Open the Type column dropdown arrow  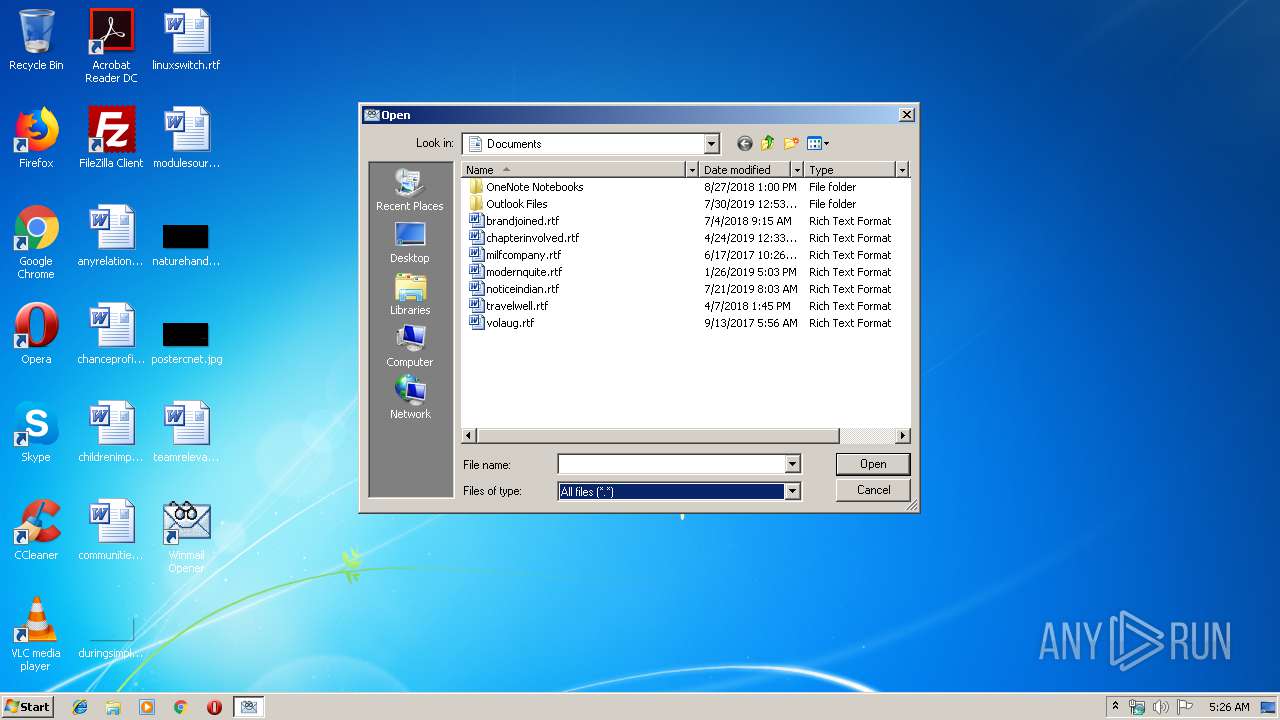902,170
